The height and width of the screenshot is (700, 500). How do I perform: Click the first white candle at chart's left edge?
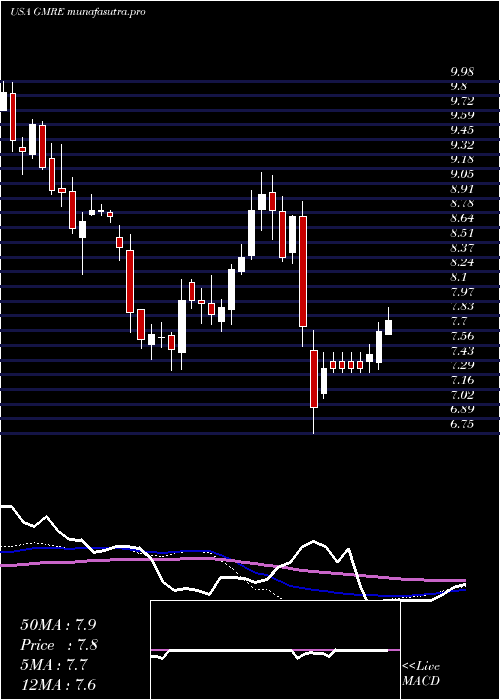3,101
